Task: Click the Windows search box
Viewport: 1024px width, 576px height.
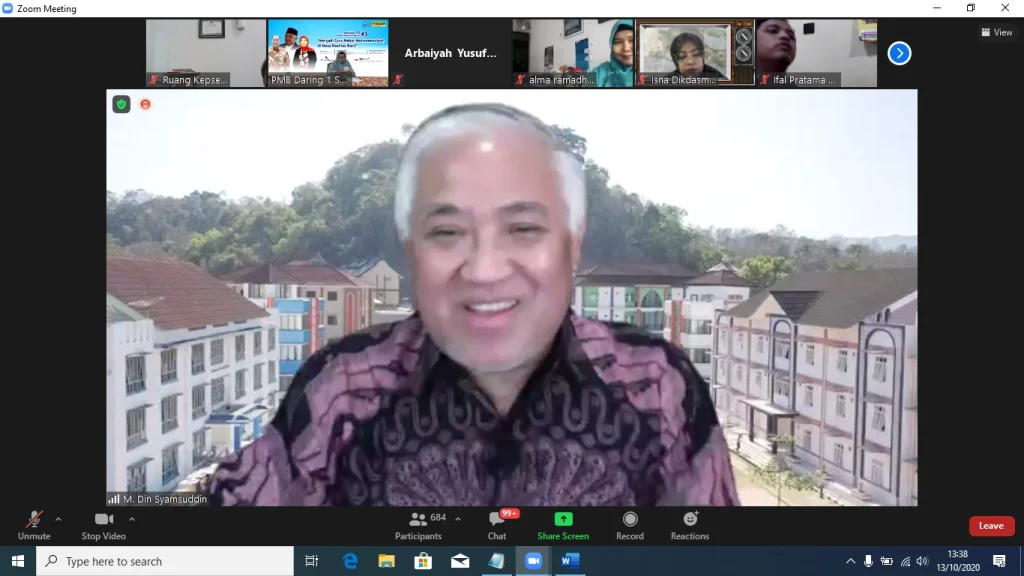Action: coord(165,561)
